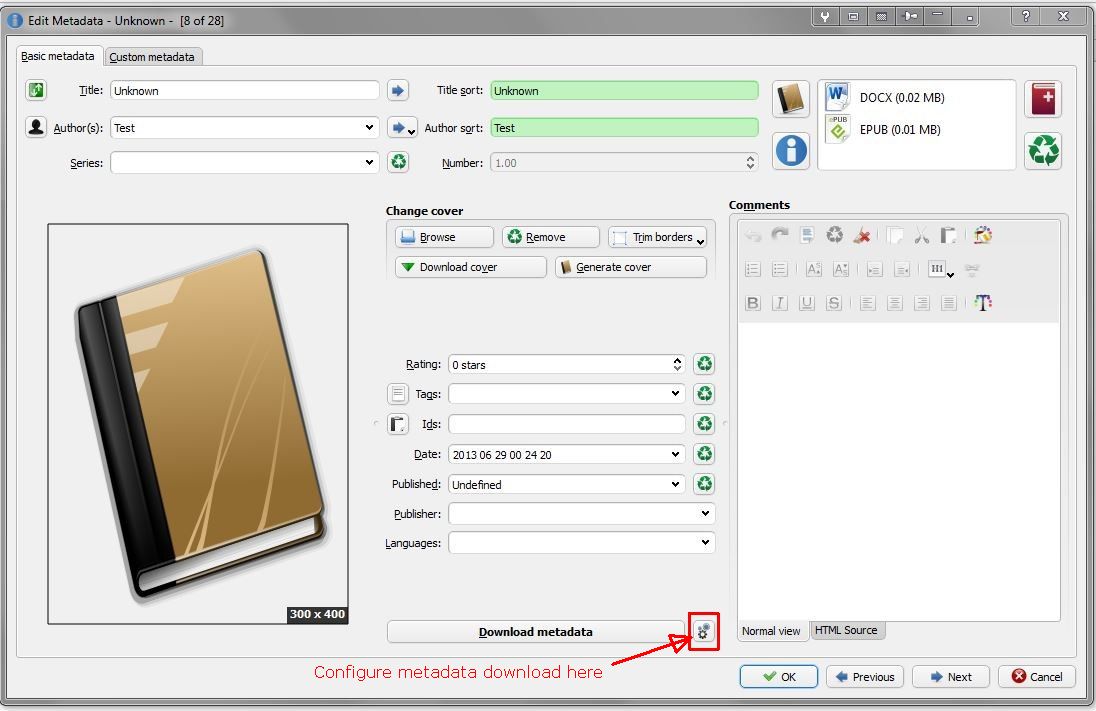Image resolution: width=1096 pixels, height=711 pixels.
Task: Click the broom clear-formatting icon in Comments
Action: point(862,236)
